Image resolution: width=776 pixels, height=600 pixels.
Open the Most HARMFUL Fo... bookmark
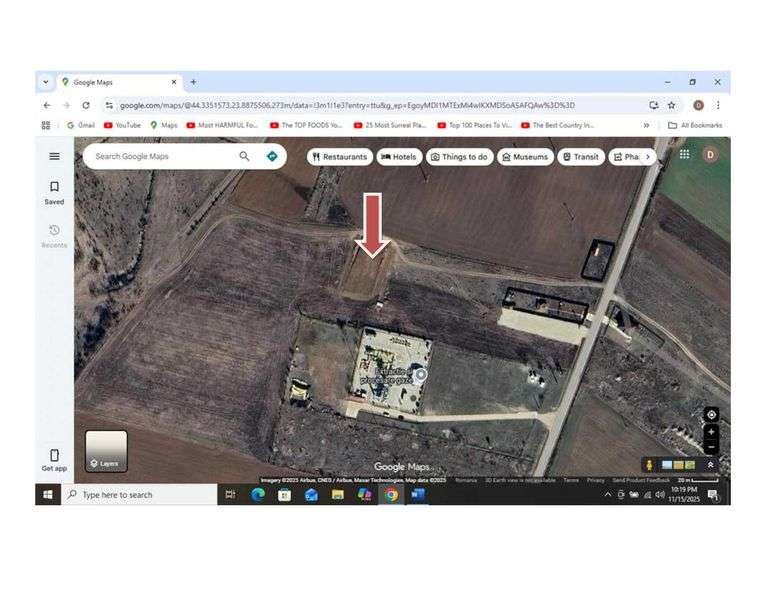[222, 125]
